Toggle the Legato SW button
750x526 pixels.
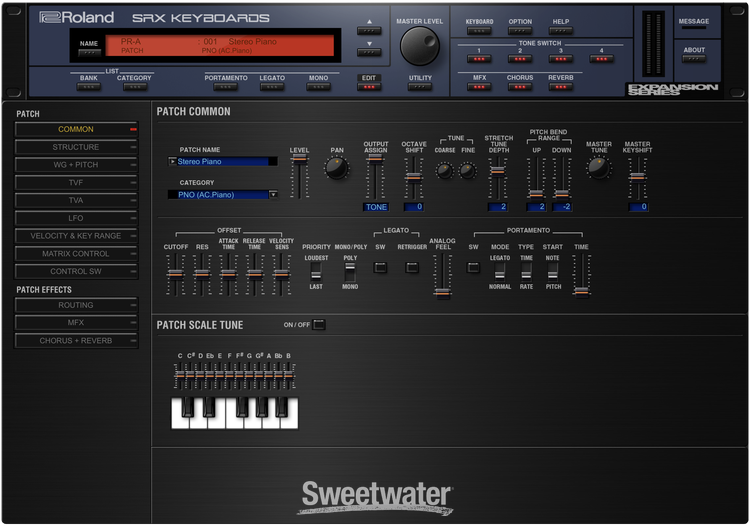click(380, 267)
